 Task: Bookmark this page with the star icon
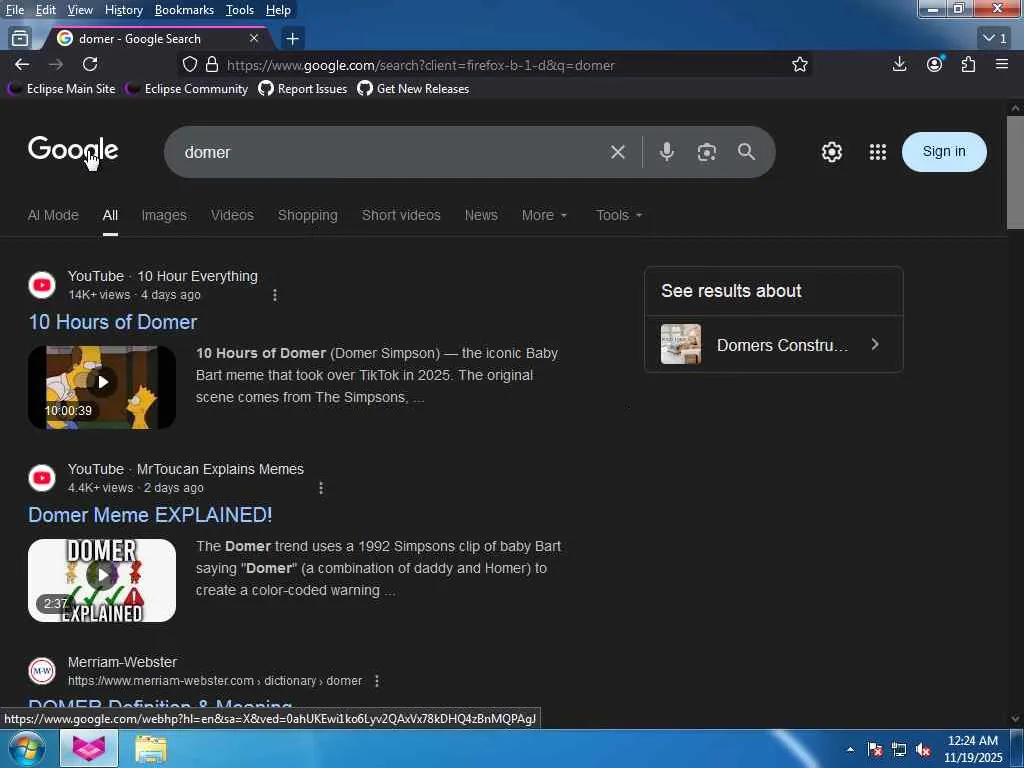click(799, 65)
